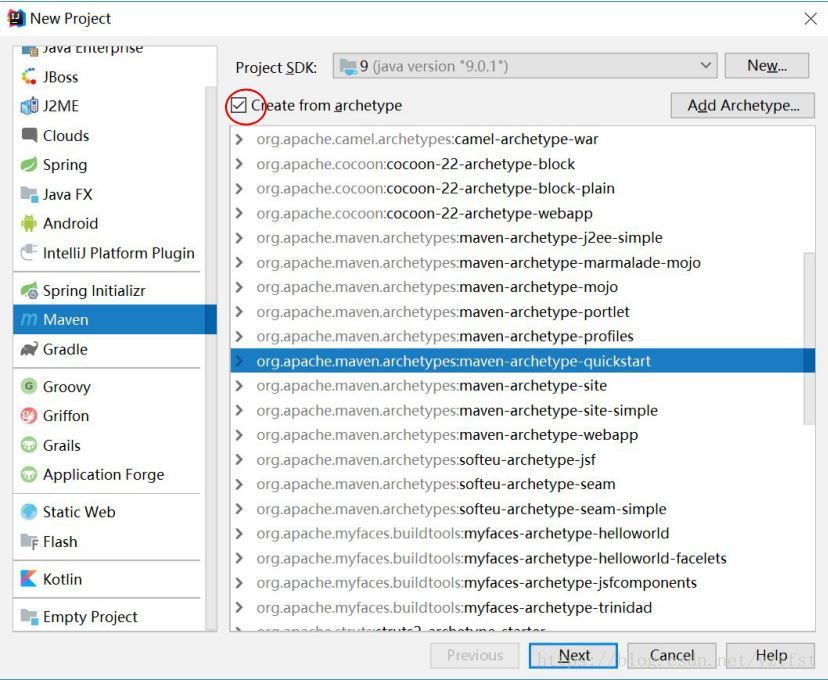Toggle Create from archetype checkbox

(x=239, y=105)
